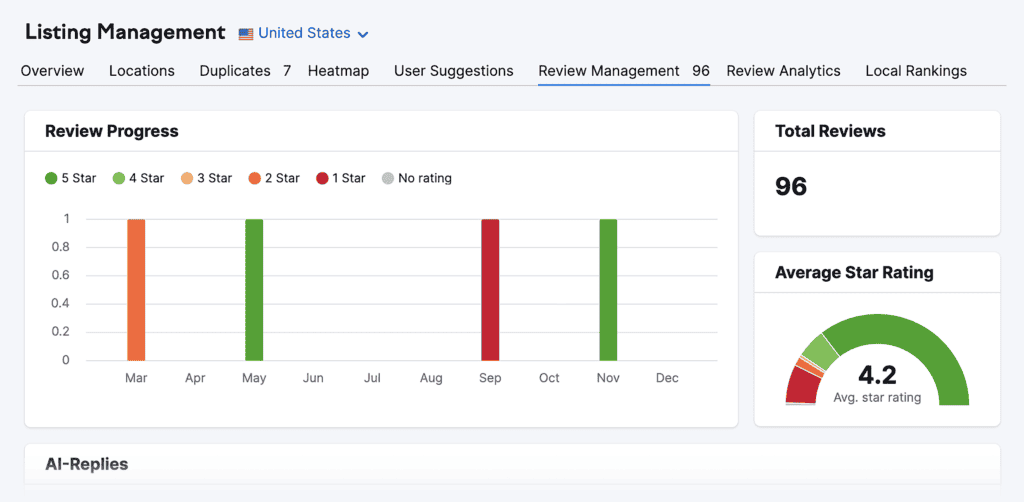Image resolution: width=1024 pixels, height=502 pixels.
Task: Toggle the 5 Star legend series
Action: pyautogui.click(x=71, y=178)
